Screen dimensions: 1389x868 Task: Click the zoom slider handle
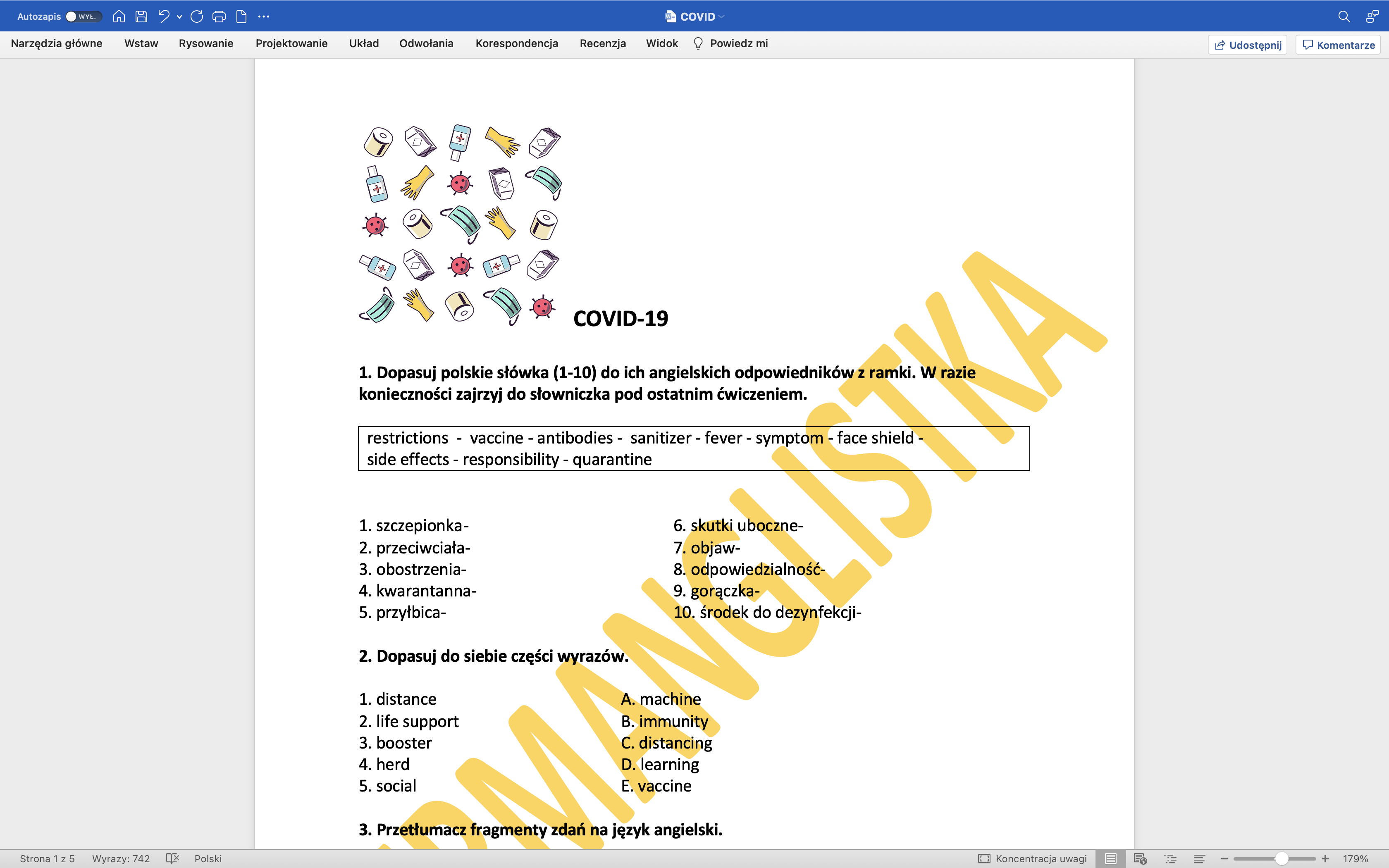(1281, 858)
